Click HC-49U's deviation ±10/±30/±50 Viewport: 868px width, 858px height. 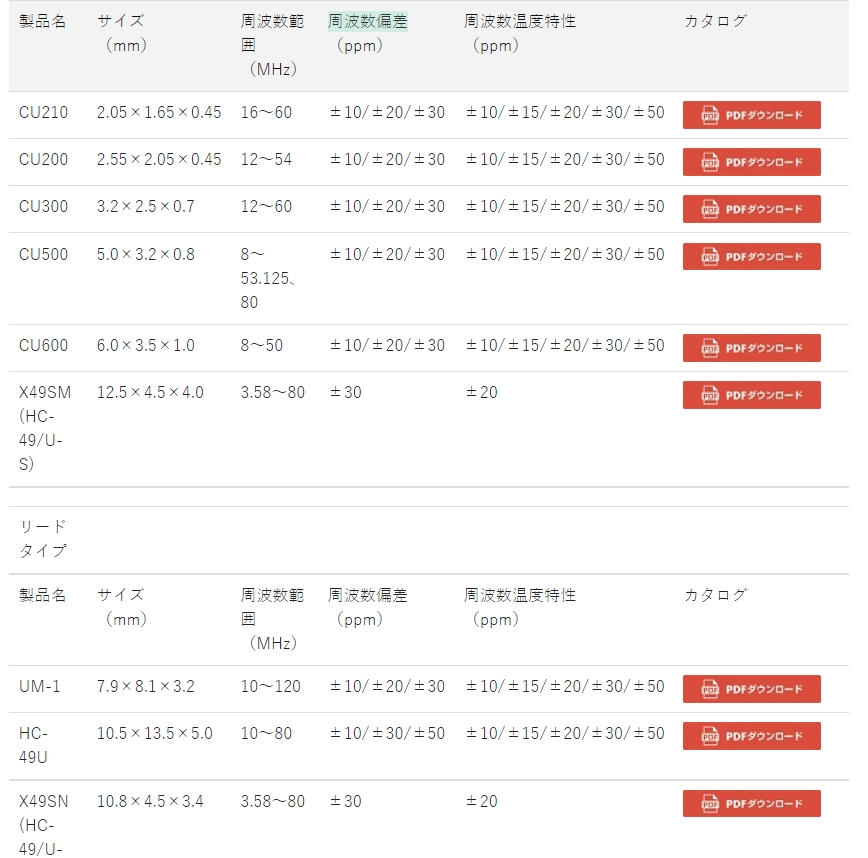click(x=388, y=733)
